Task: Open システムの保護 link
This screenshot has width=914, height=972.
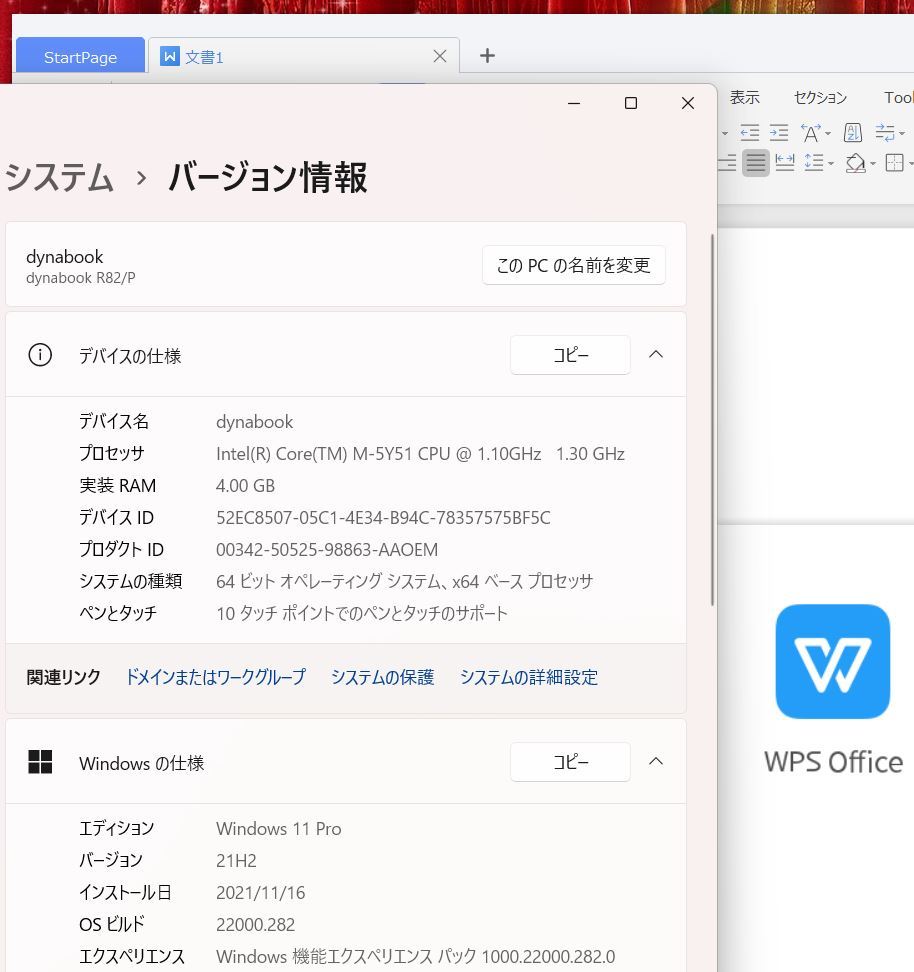Action: click(383, 677)
